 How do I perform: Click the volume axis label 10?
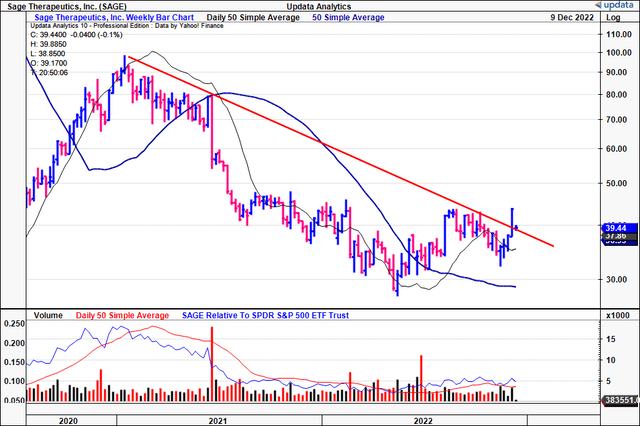coord(611,360)
